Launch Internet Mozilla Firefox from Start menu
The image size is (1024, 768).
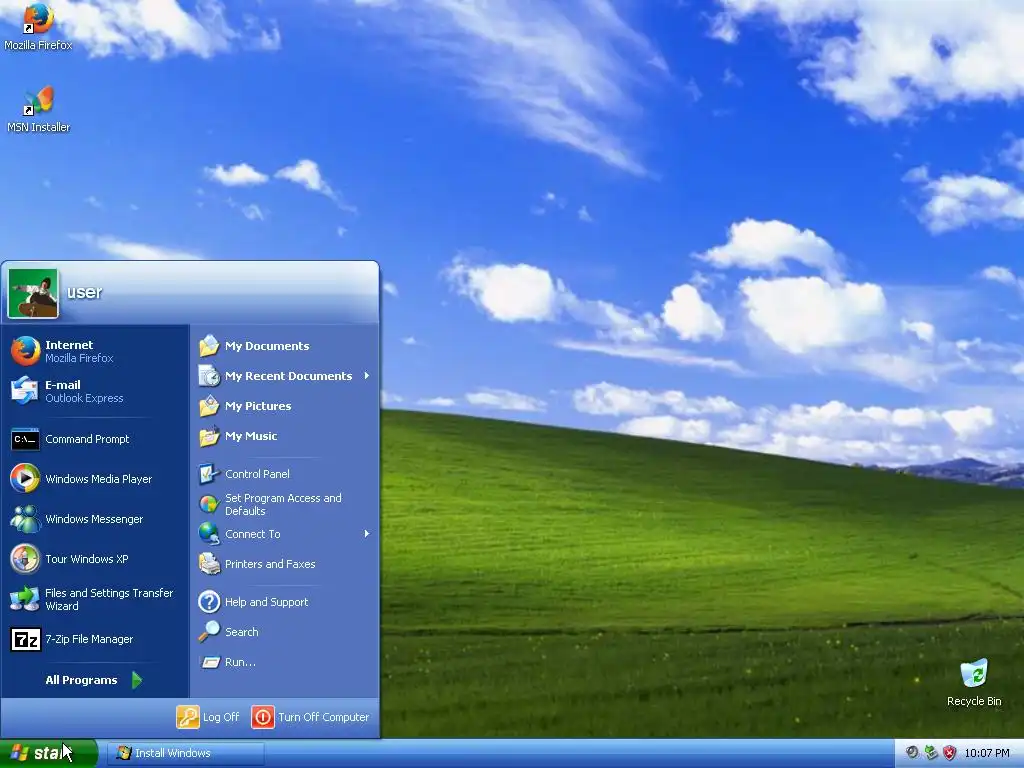[x=95, y=351]
